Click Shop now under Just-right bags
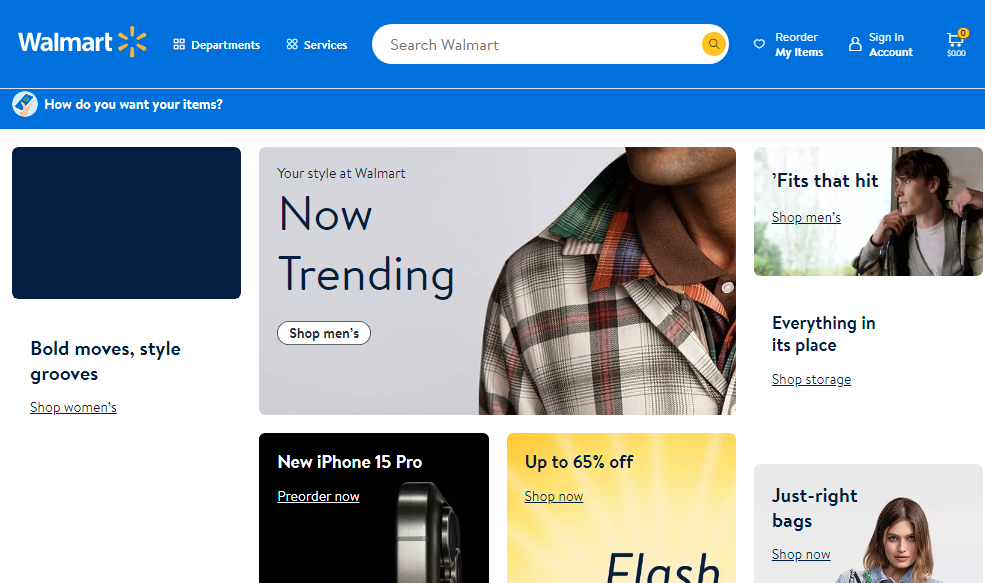This screenshot has height=583, width=985. pyautogui.click(x=801, y=554)
